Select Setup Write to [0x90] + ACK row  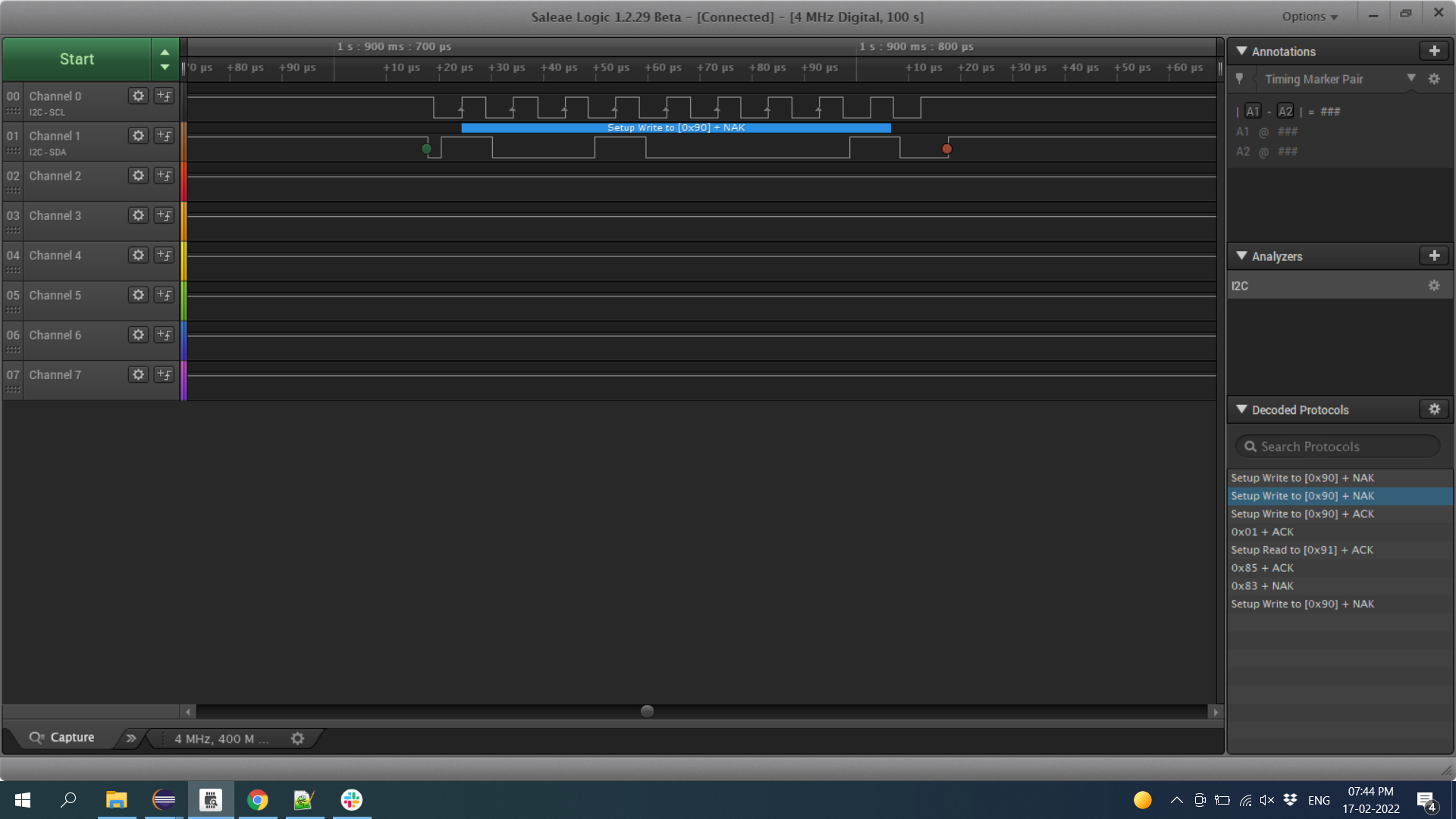[1340, 514]
